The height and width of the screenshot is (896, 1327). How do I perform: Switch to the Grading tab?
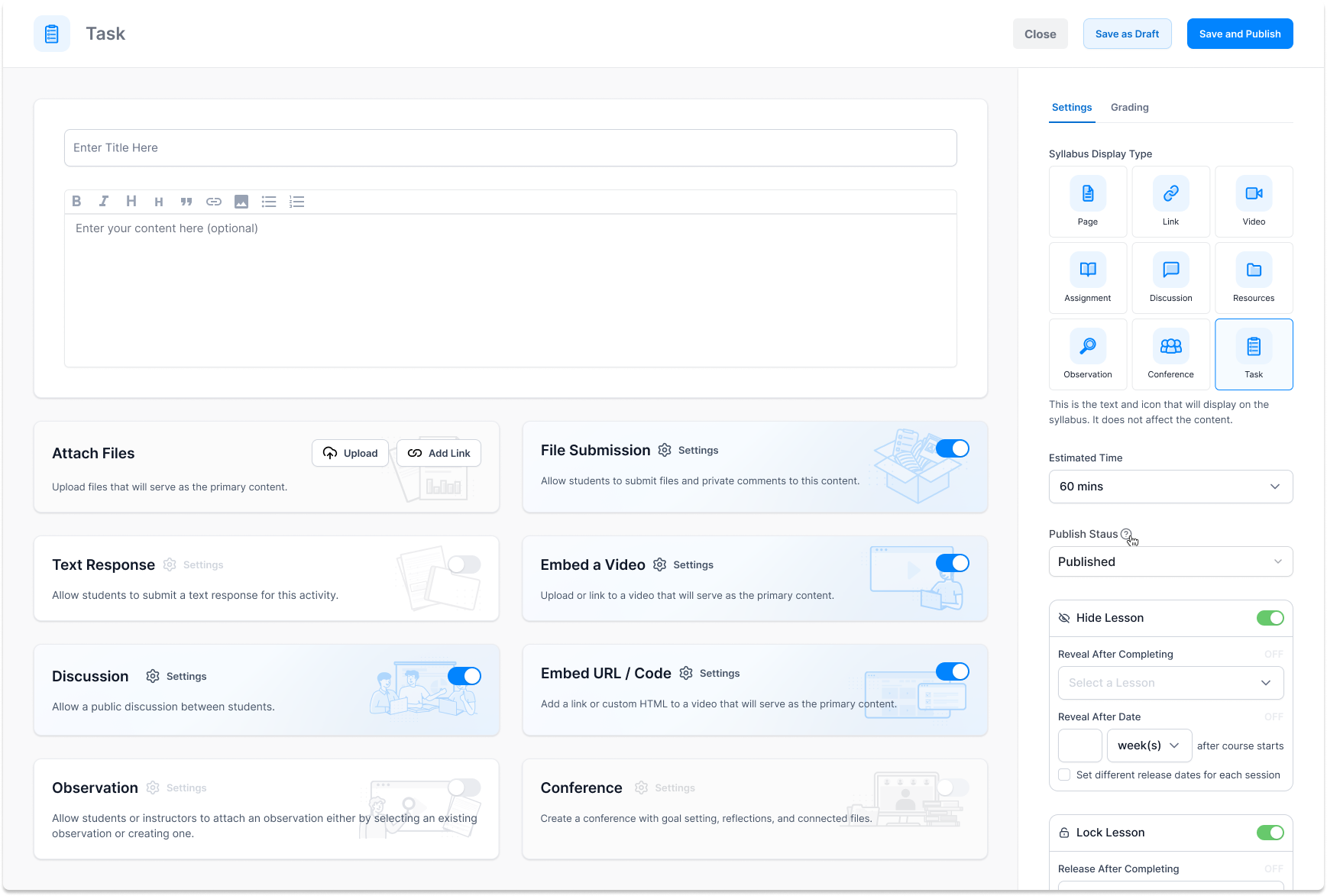pos(1129,108)
